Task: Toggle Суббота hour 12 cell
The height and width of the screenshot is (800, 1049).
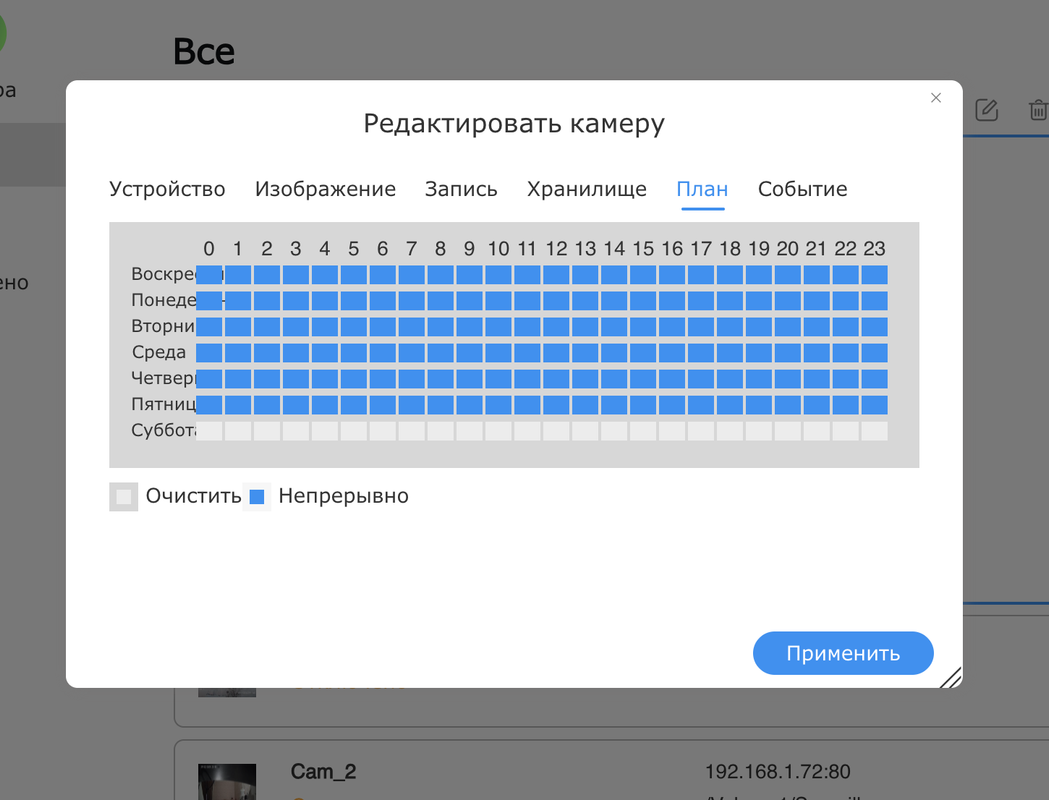Action: pyautogui.click(x=556, y=431)
